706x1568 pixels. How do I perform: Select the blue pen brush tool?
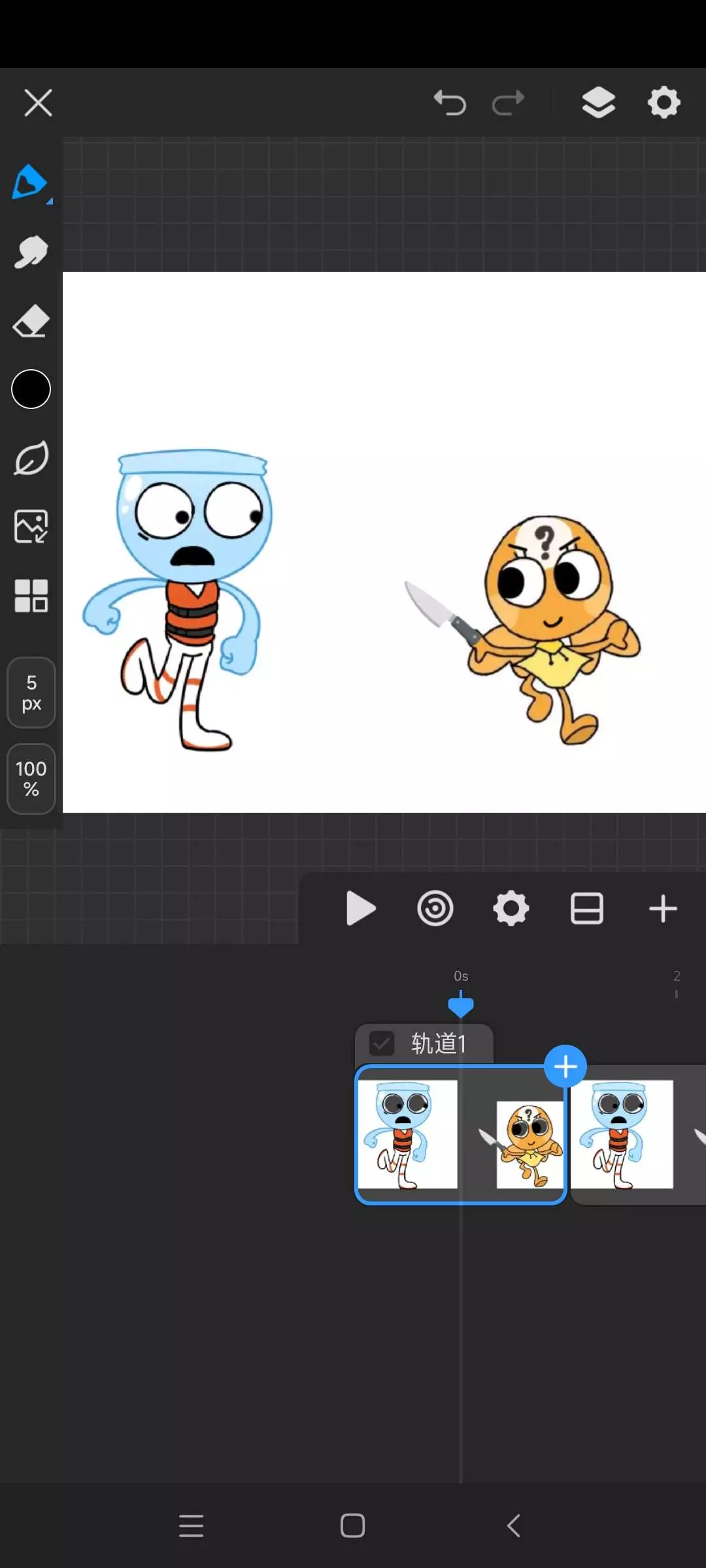pyautogui.click(x=30, y=183)
